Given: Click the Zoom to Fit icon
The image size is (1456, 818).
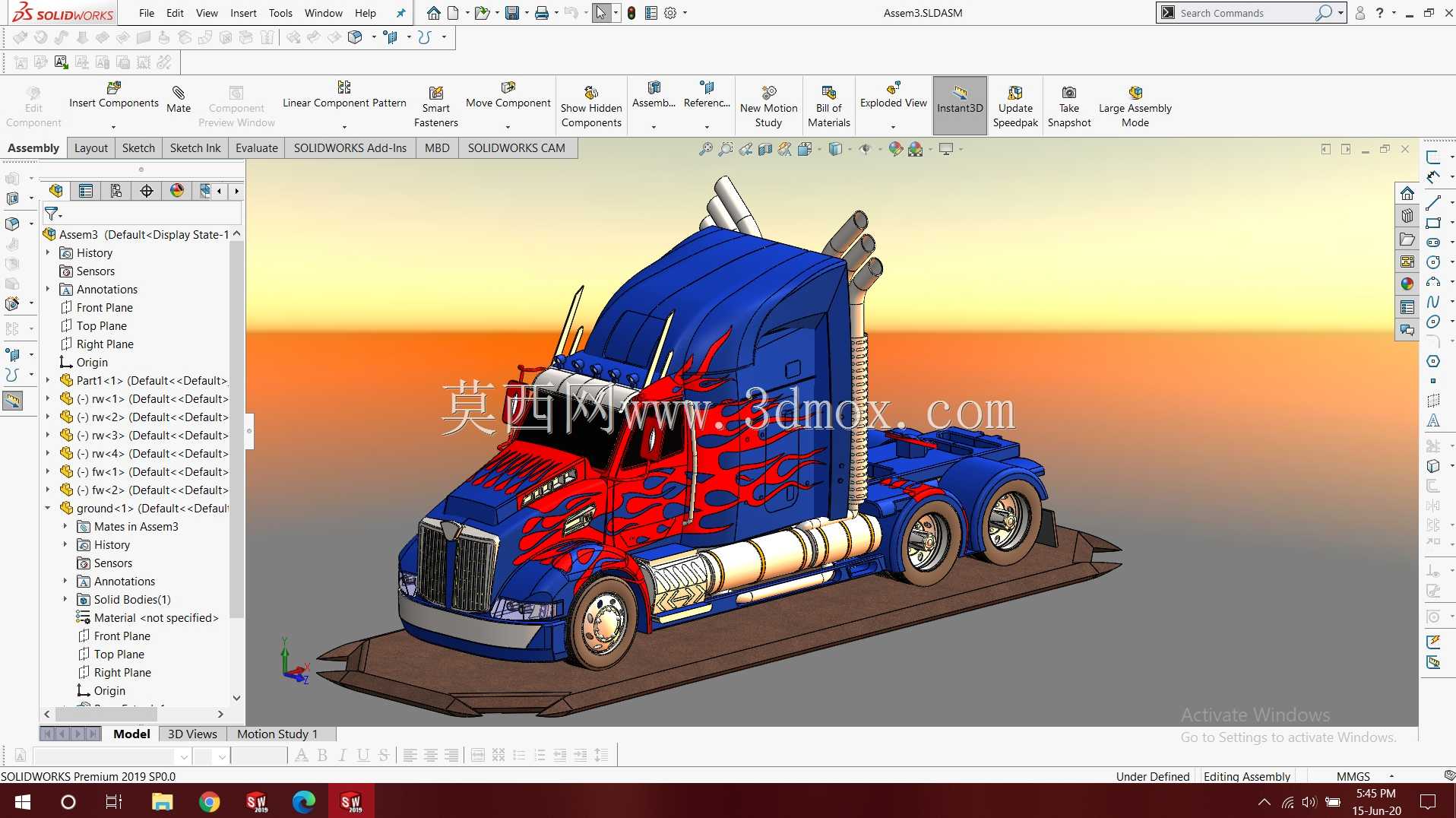Looking at the screenshot, I should coord(706,149).
